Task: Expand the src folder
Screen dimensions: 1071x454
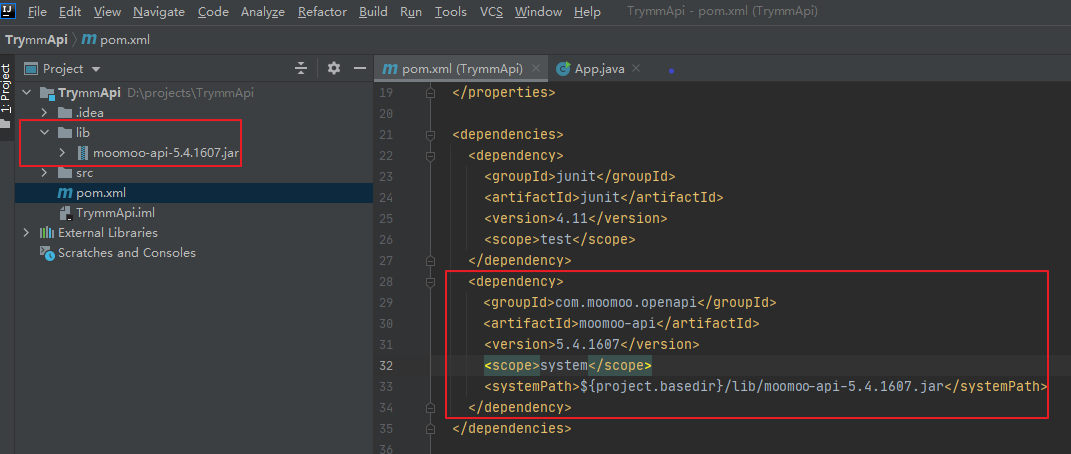Action: point(44,173)
